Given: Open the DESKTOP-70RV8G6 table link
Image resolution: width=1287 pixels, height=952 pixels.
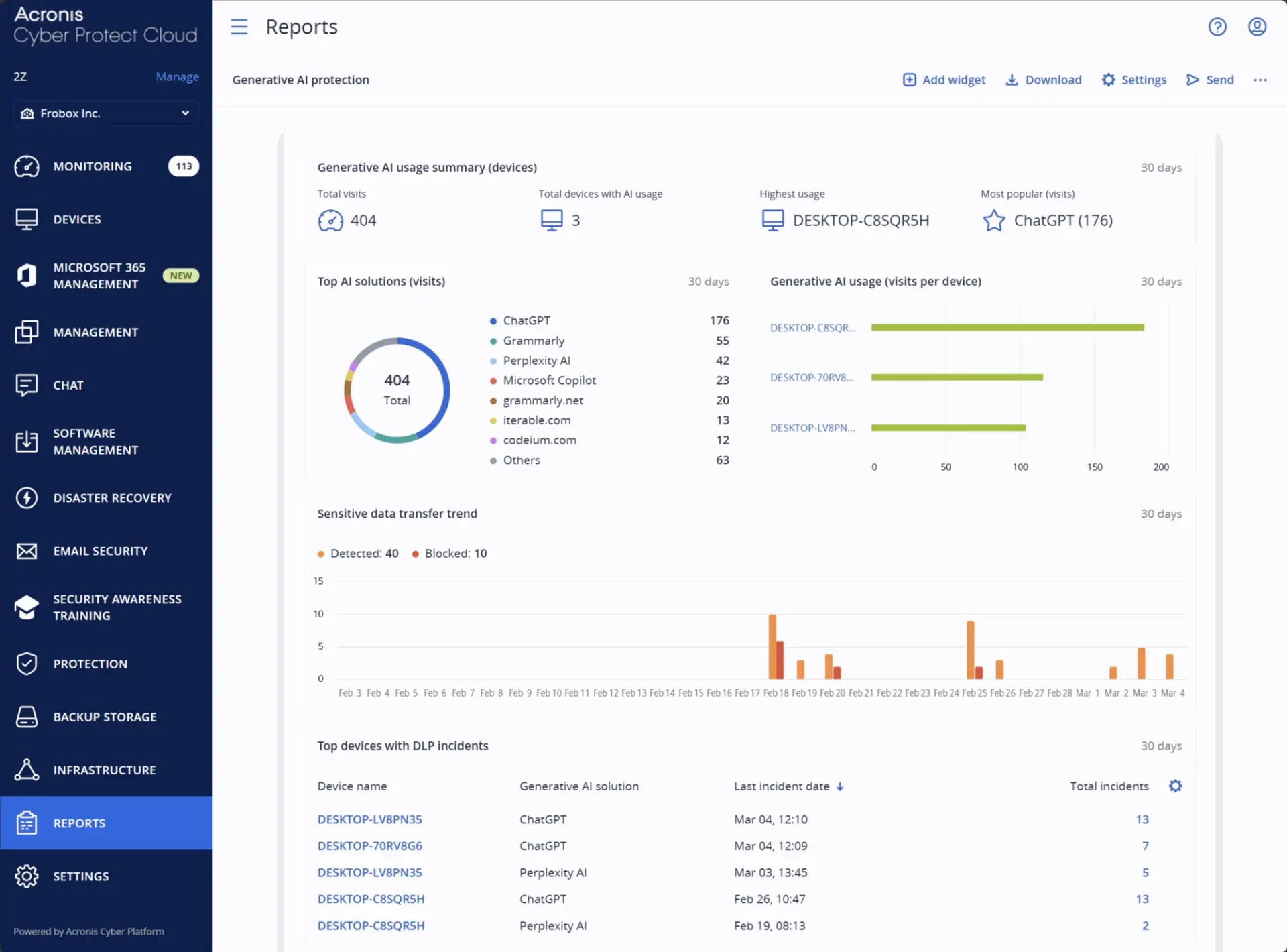Looking at the screenshot, I should (x=370, y=846).
